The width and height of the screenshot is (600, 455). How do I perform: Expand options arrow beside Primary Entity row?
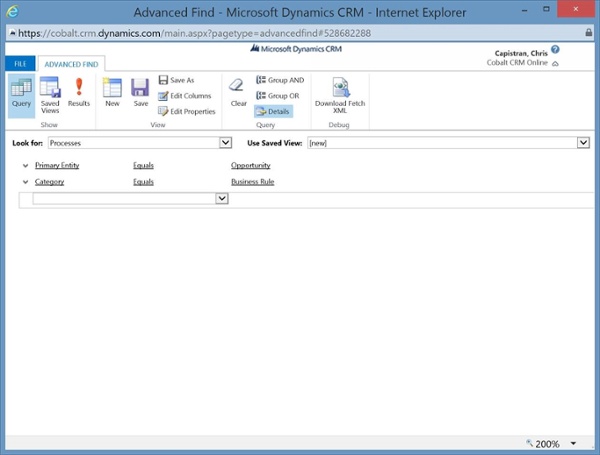pyautogui.click(x=25, y=165)
